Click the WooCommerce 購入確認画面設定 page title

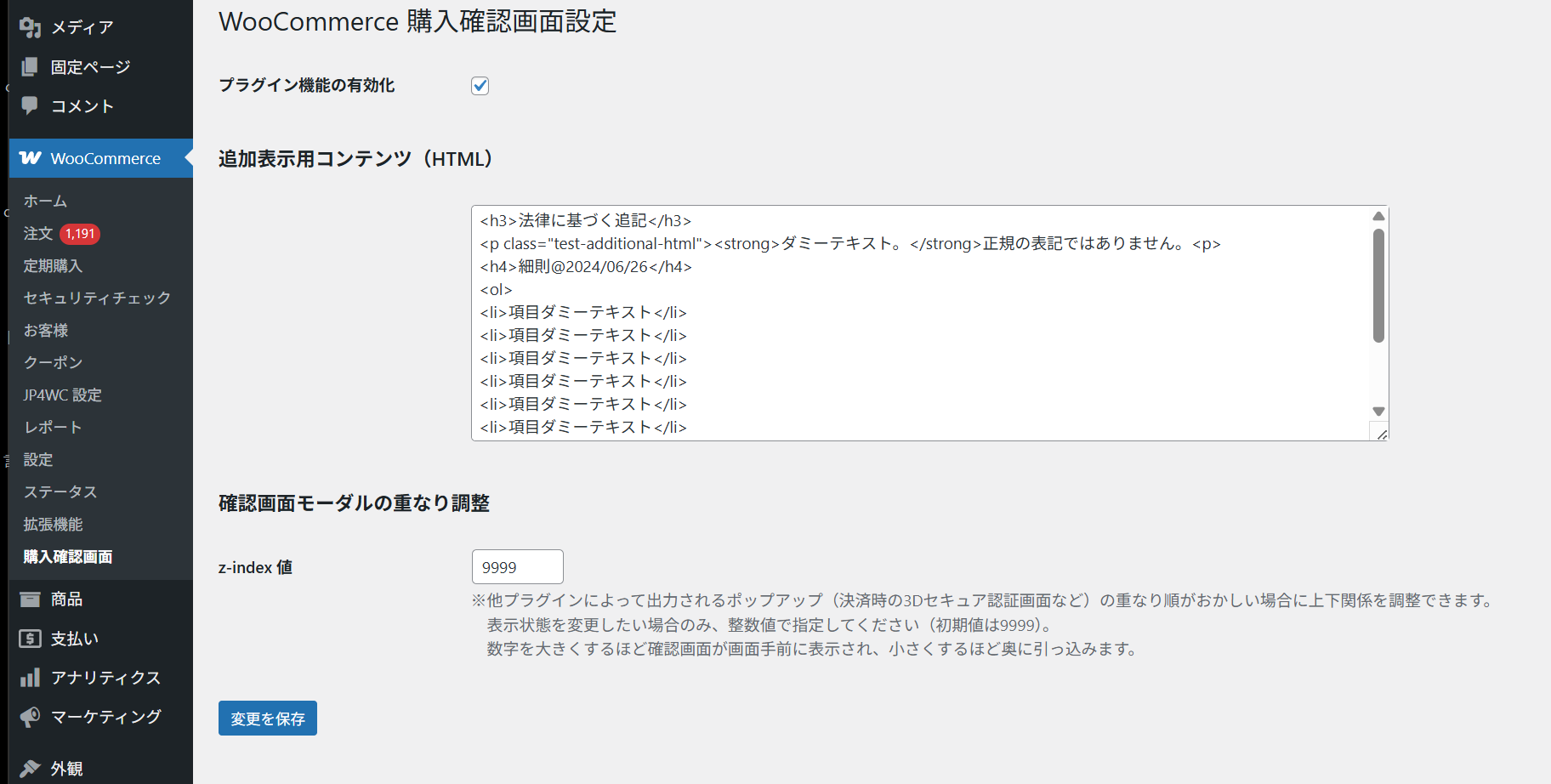[418, 21]
